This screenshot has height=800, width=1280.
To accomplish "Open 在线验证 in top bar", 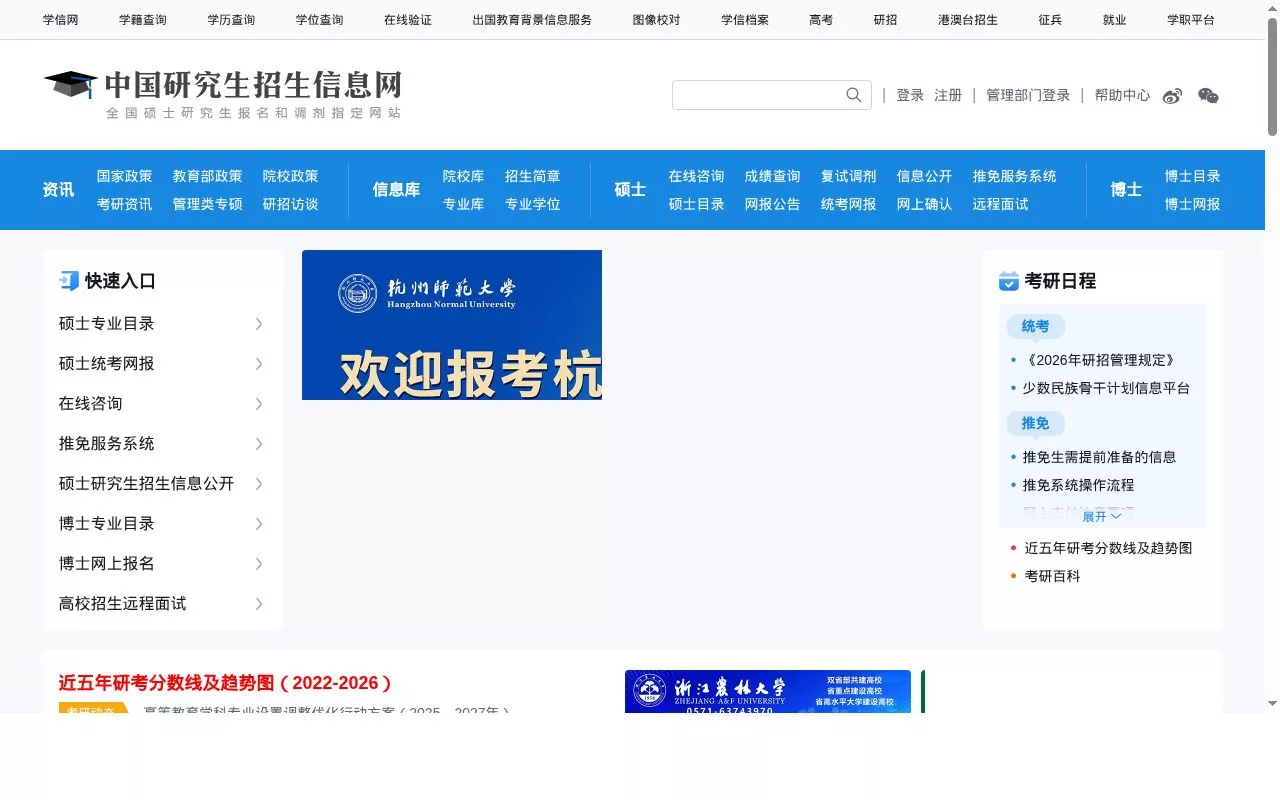I will tap(408, 20).
